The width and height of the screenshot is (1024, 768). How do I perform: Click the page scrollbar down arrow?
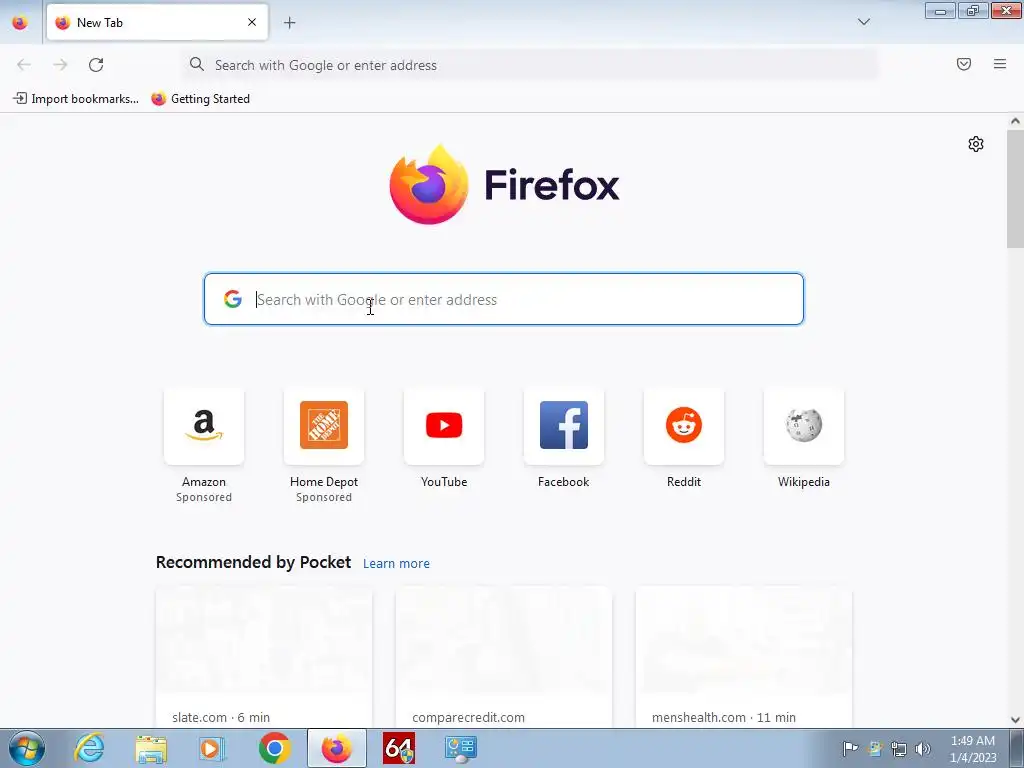click(x=1015, y=720)
